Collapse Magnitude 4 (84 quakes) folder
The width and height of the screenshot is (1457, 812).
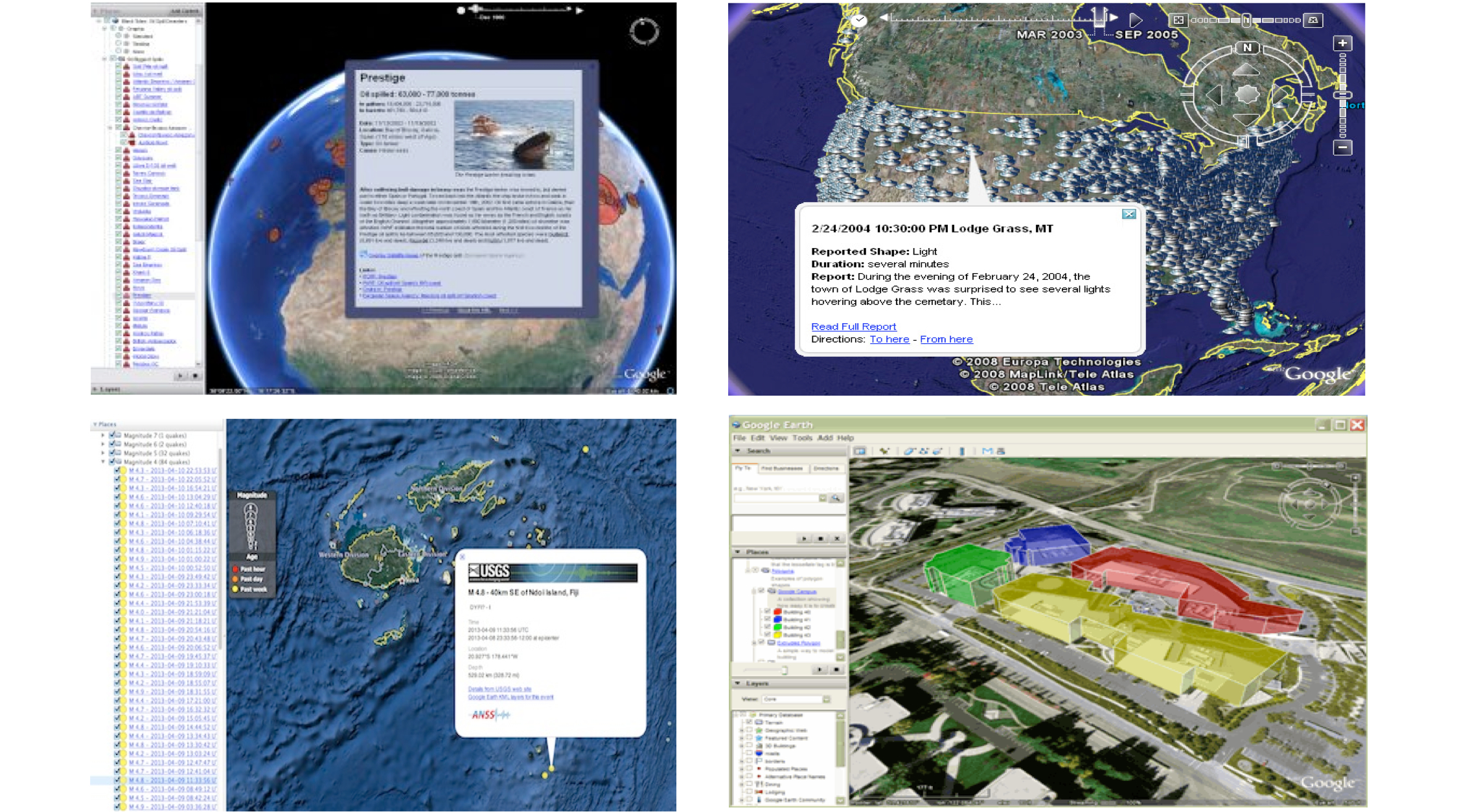[103, 462]
